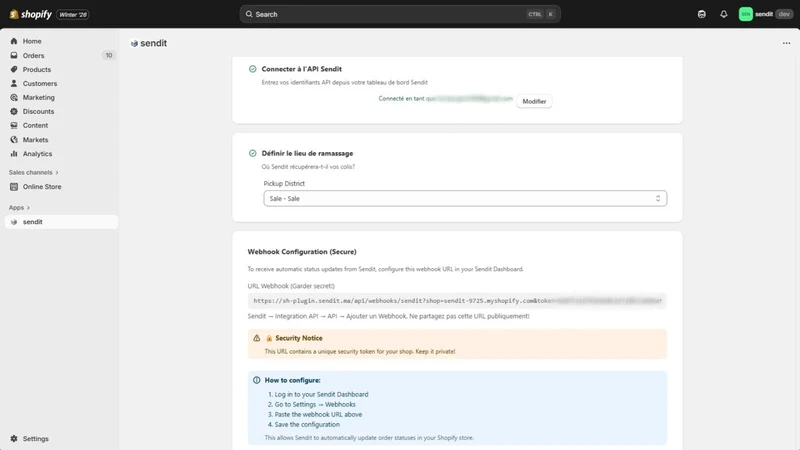Click 'Go to Settings → Webhooks' step
This screenshot has width=800, height=450.
(315, 404)
